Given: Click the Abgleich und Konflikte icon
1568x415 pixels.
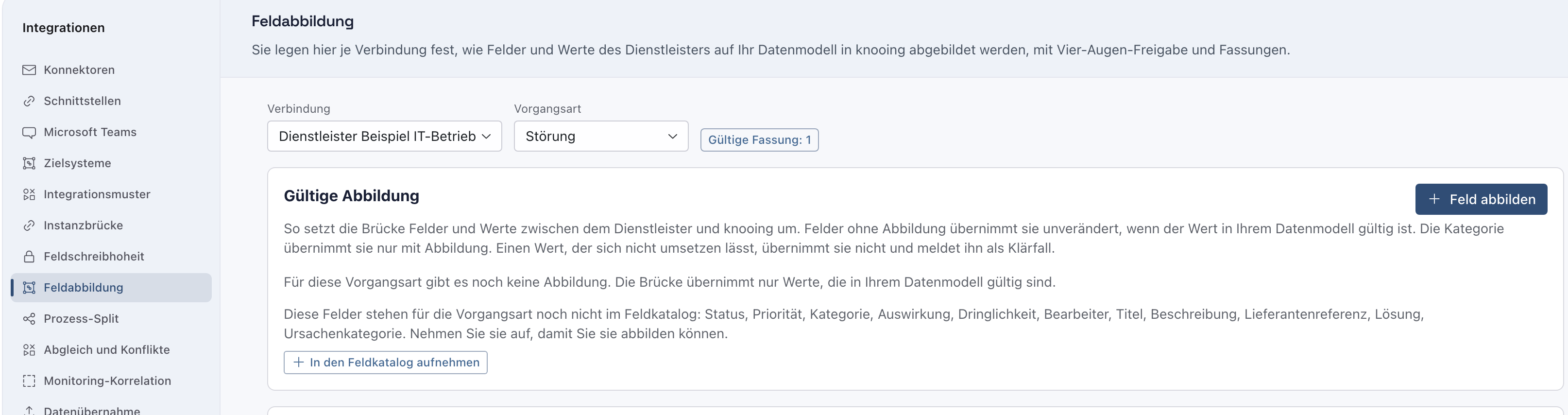Looking at the screenshot, I should [29, 349].
